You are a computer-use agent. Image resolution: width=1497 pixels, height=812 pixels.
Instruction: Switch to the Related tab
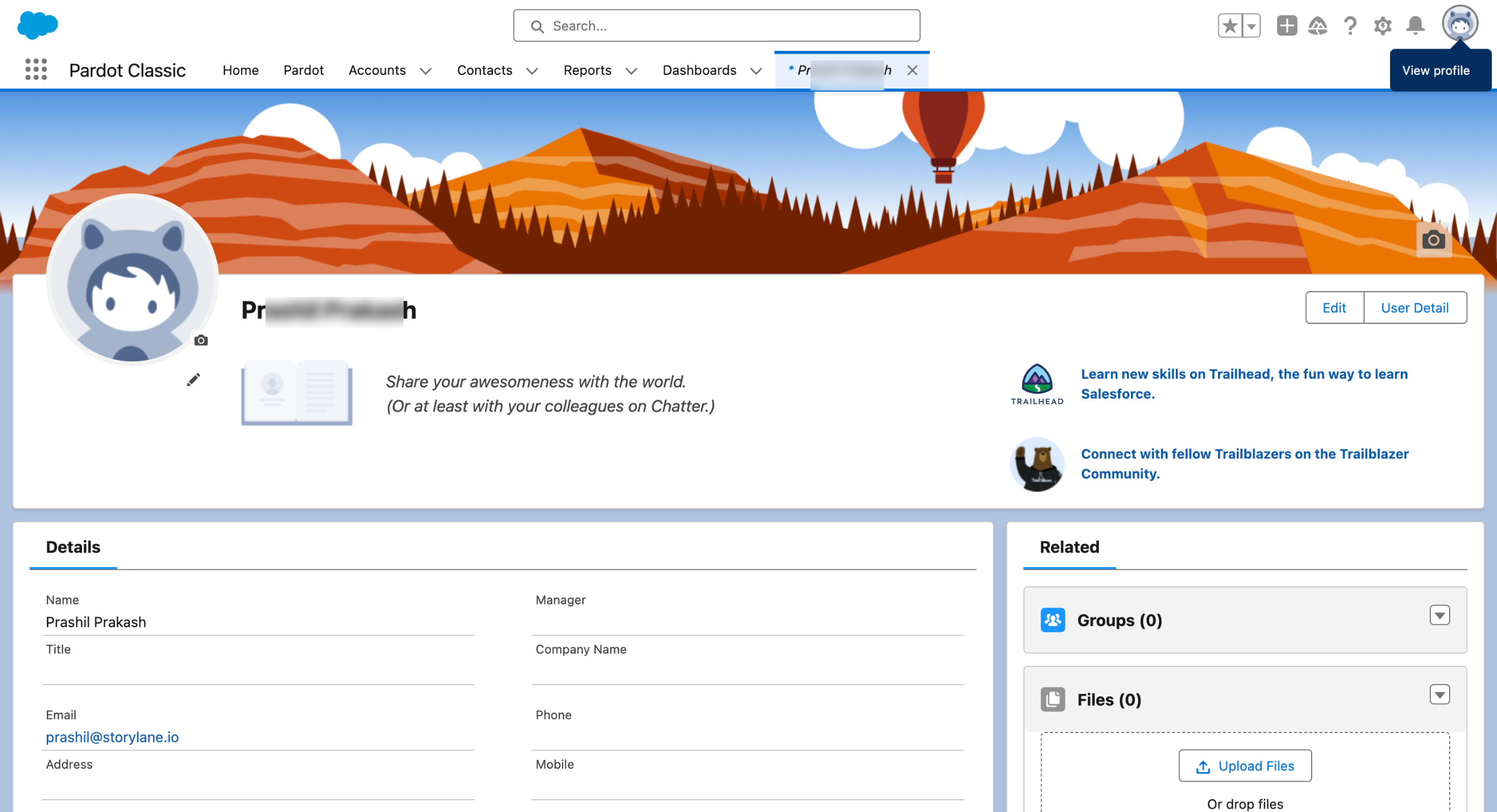pyautogui.click(x=1070, y=547)
